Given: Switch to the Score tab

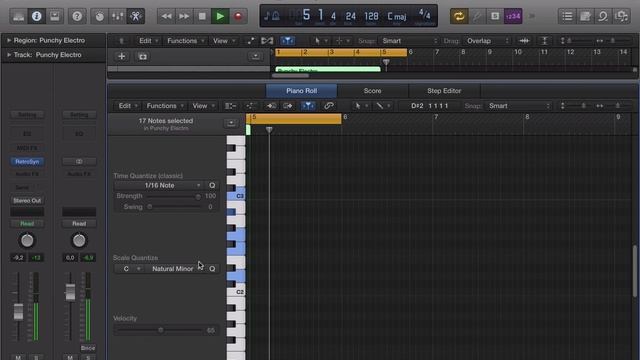Looking at the screenshot, I should 372,91.
